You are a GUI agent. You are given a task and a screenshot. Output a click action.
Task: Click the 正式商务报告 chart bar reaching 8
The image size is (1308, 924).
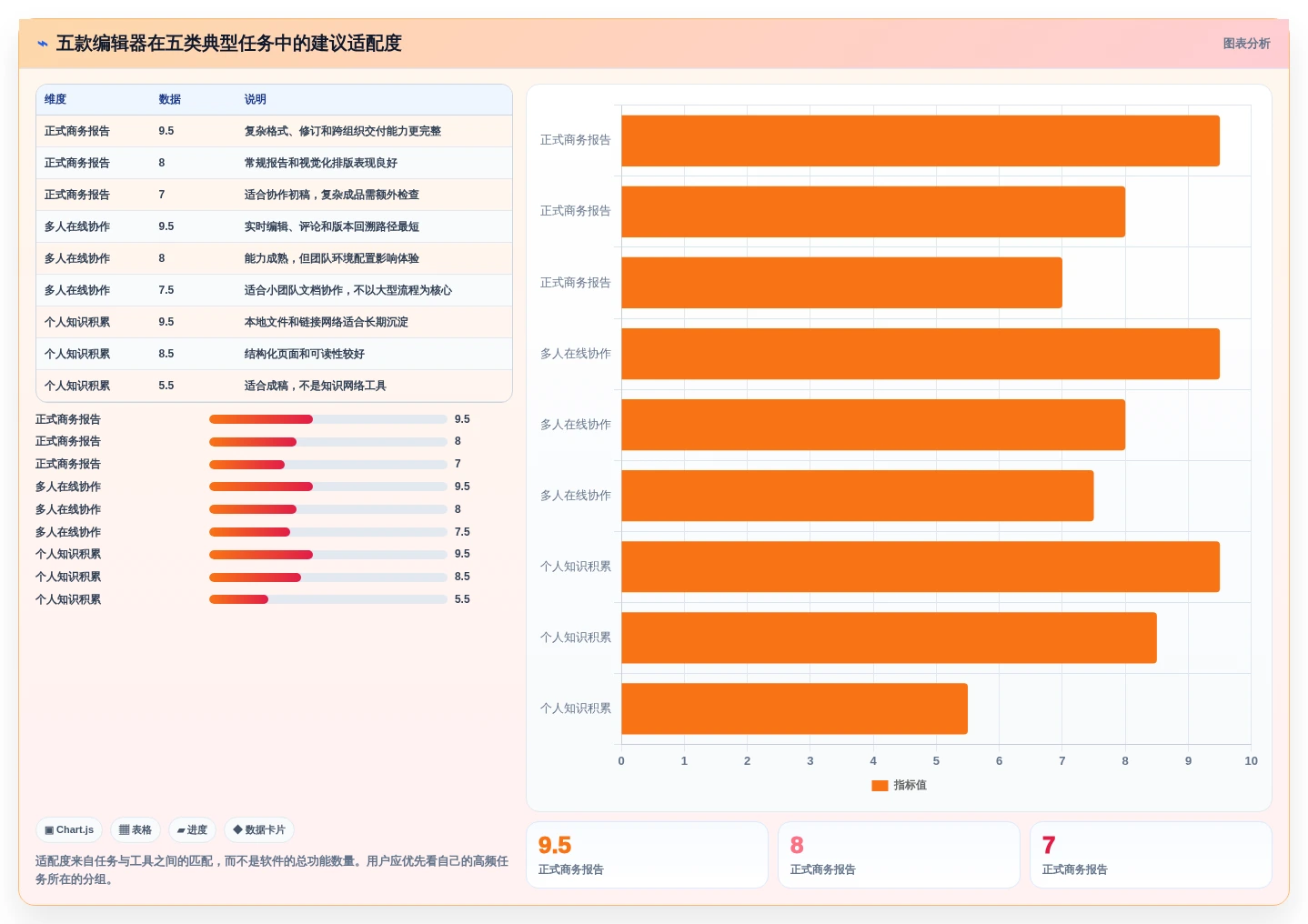pyautogui.click(x=873, y=212)
